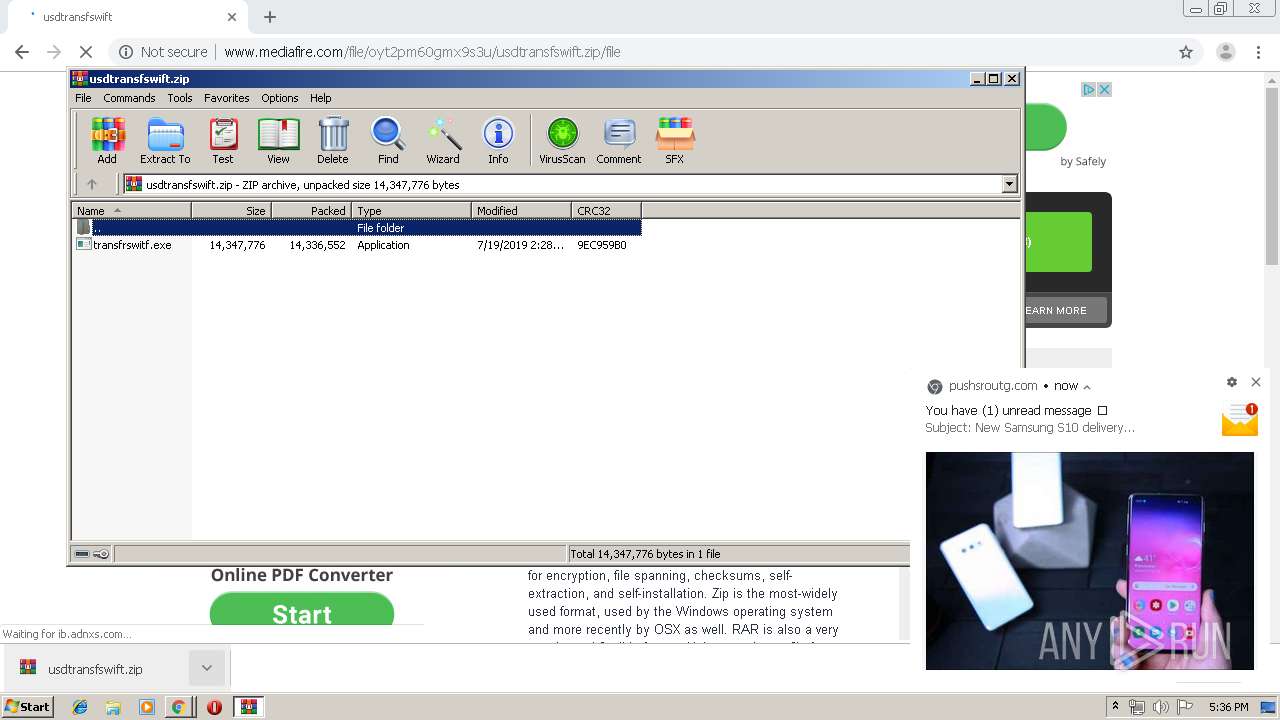Viewport: 1280px width, 720px height.
Task: Click the Add toolbar icon in WinRAR
Action: click(x=107, y=141)
